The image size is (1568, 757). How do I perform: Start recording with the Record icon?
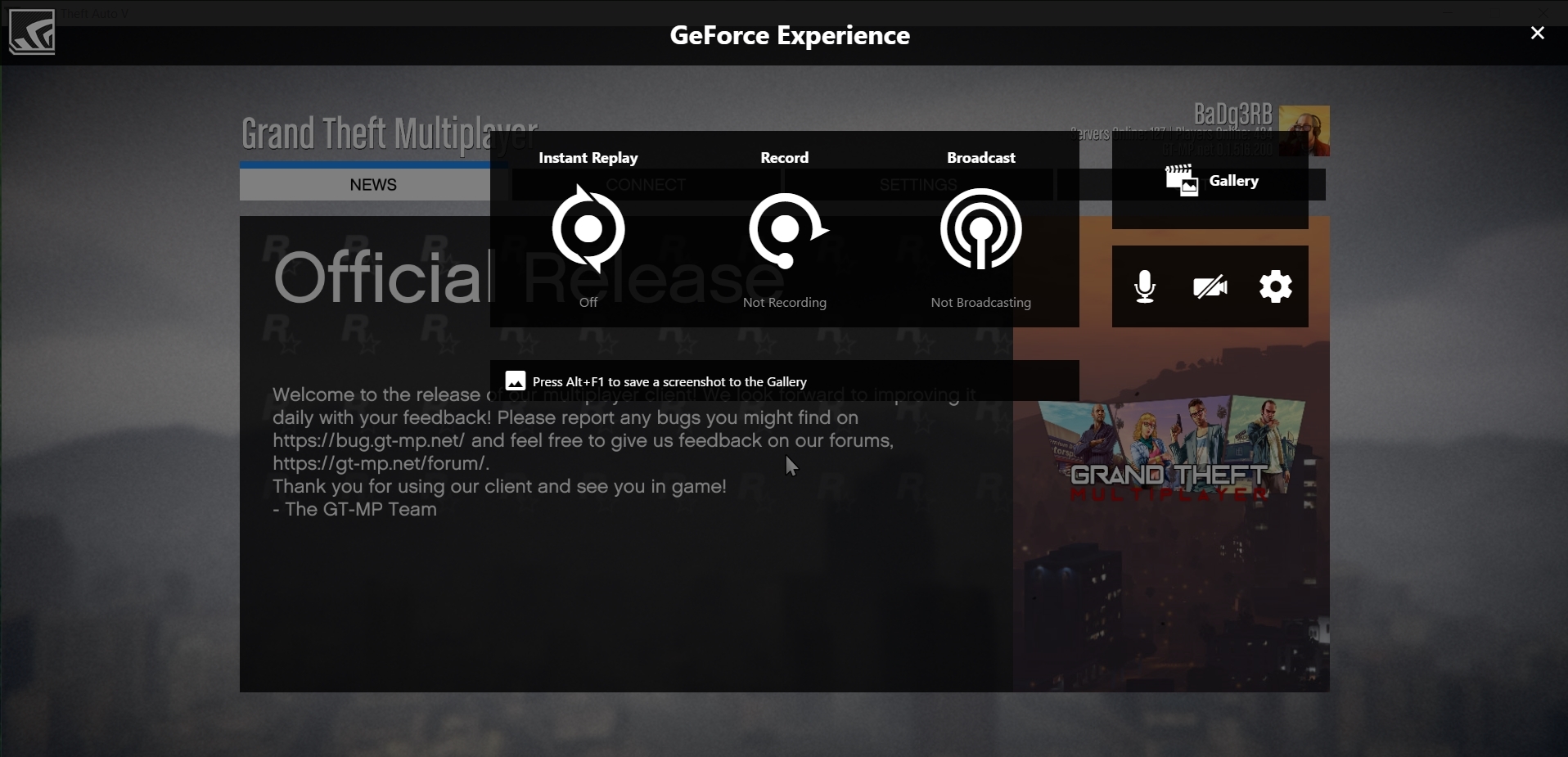tap(787, 229)
